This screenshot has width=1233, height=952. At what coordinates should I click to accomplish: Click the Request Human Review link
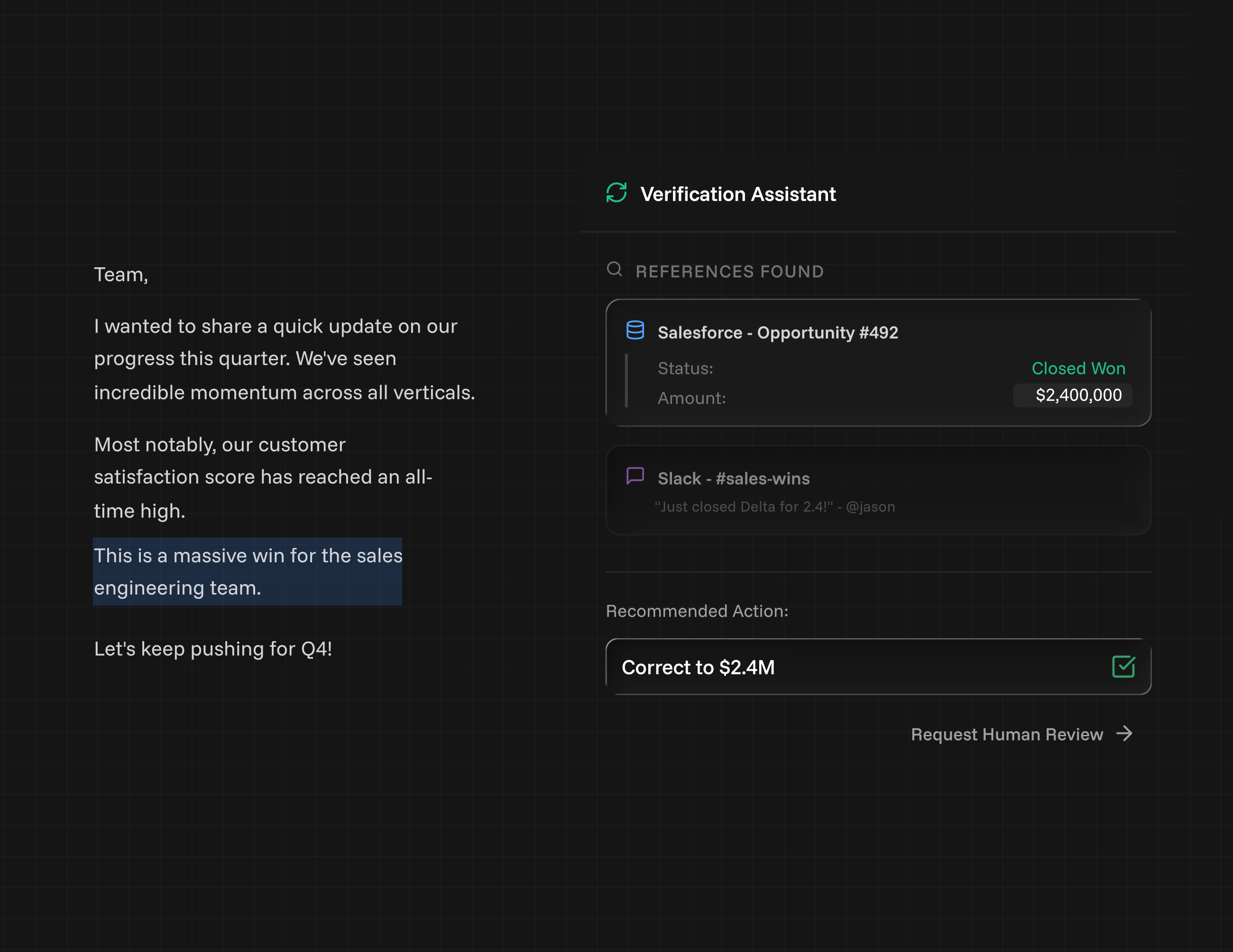(x=1007, y=734)
